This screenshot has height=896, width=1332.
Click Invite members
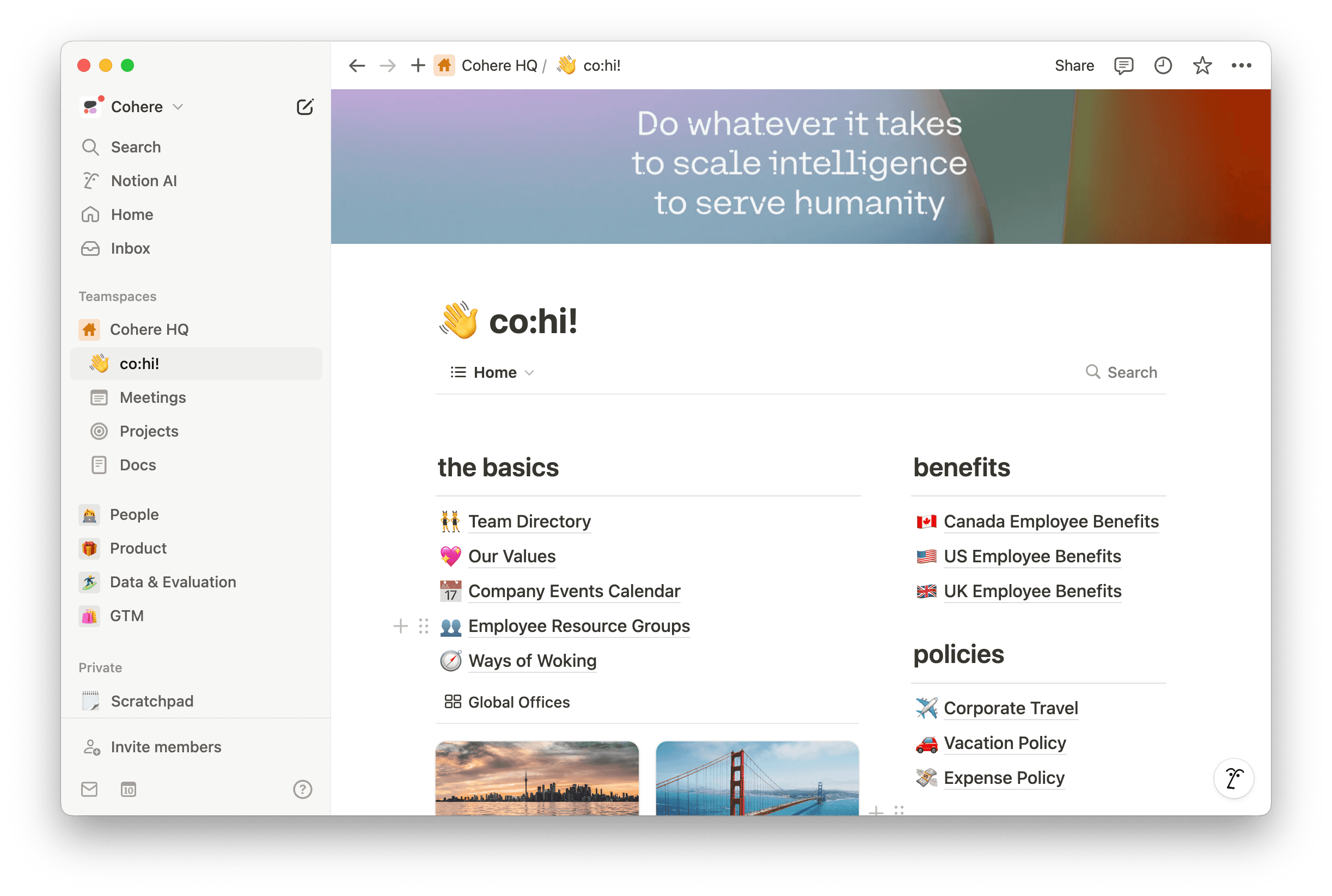[166, 746]
